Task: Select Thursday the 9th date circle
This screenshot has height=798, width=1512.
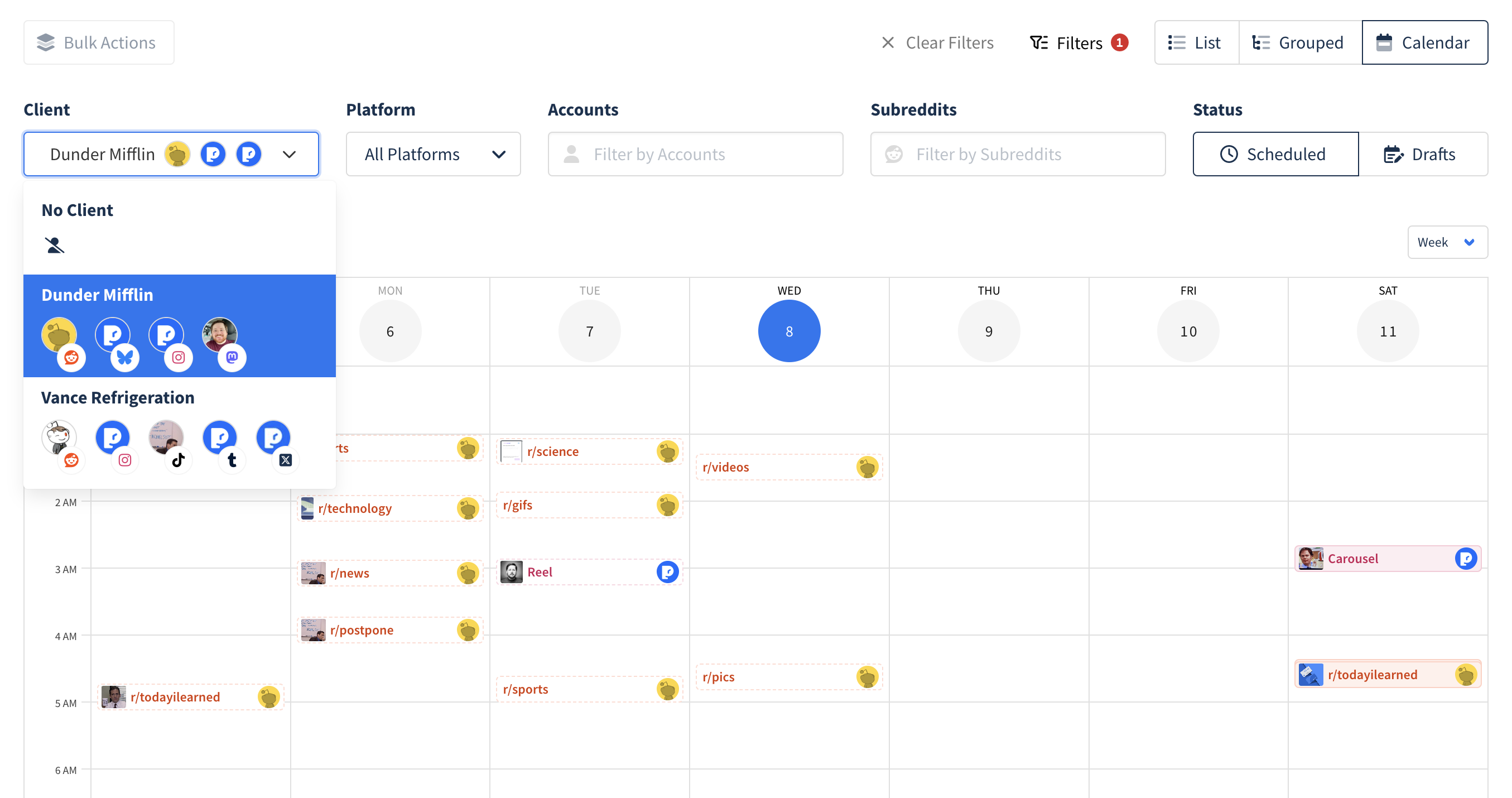Action: [x=989, y=331]
